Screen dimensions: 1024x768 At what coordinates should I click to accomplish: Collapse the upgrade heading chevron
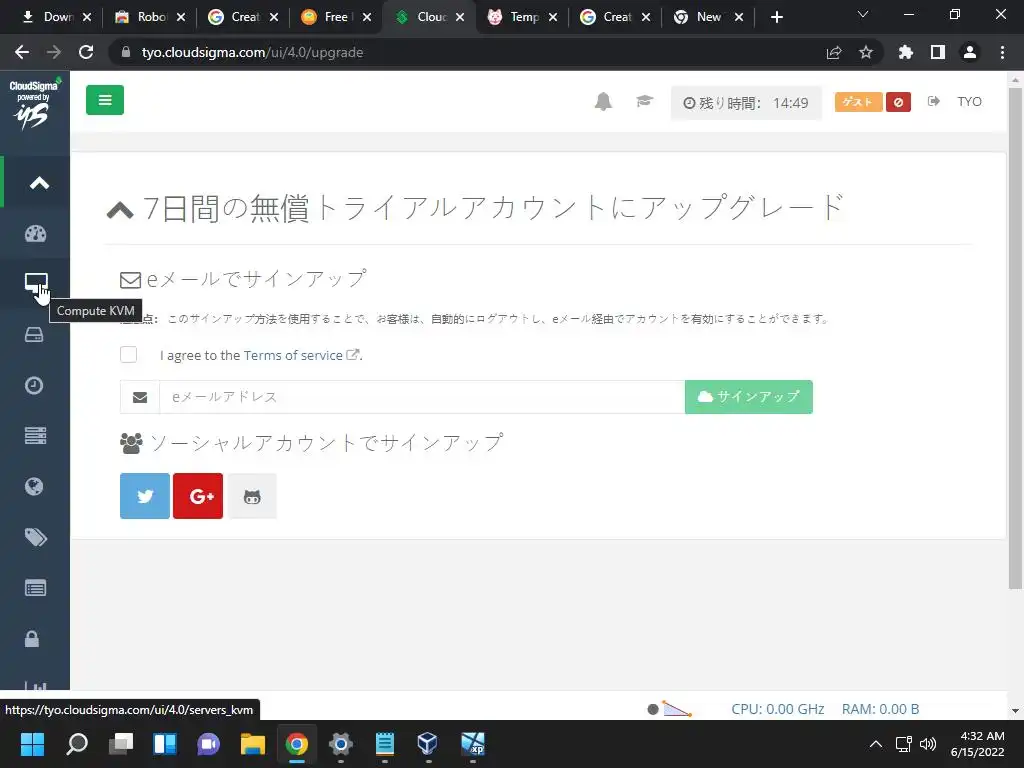[120, 210]
